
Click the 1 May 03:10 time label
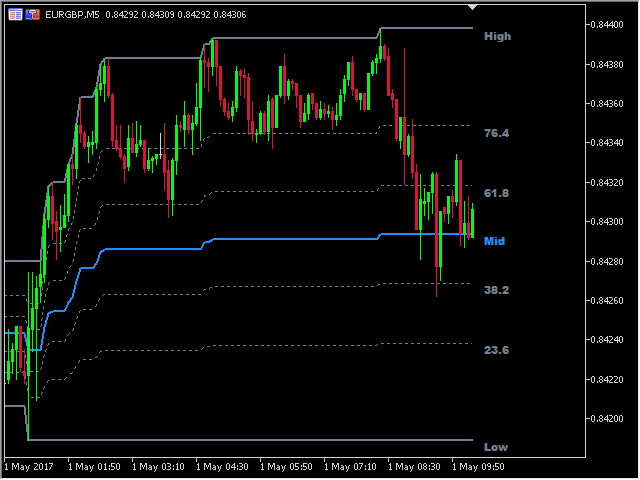[158, 467]
